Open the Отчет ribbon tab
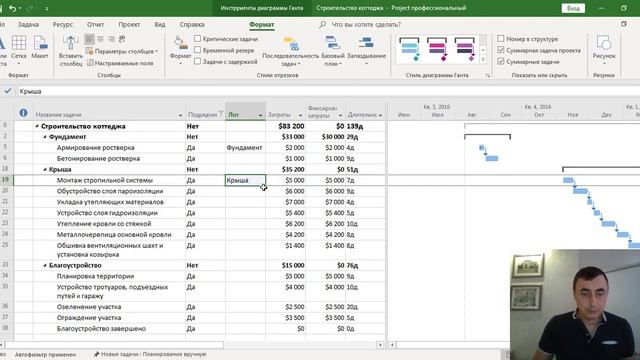 pyautogui.click(x=96, y=24)
